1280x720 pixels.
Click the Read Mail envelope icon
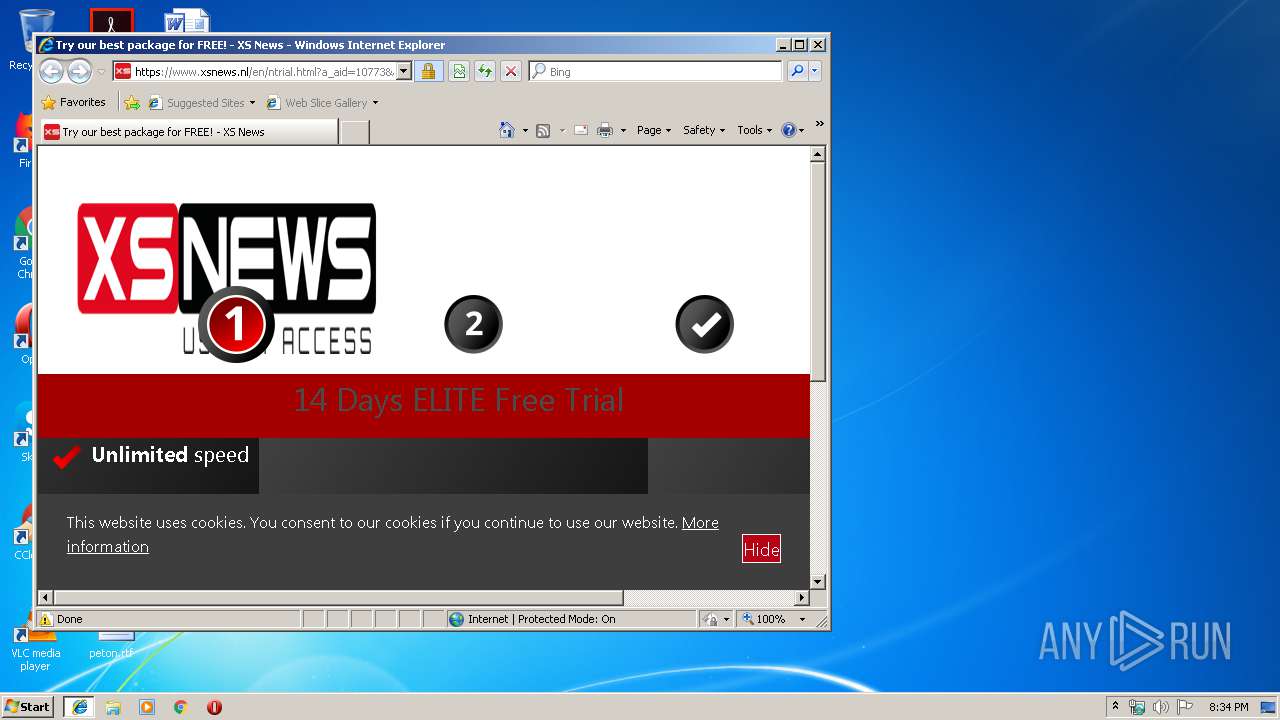tap(581, 130)
